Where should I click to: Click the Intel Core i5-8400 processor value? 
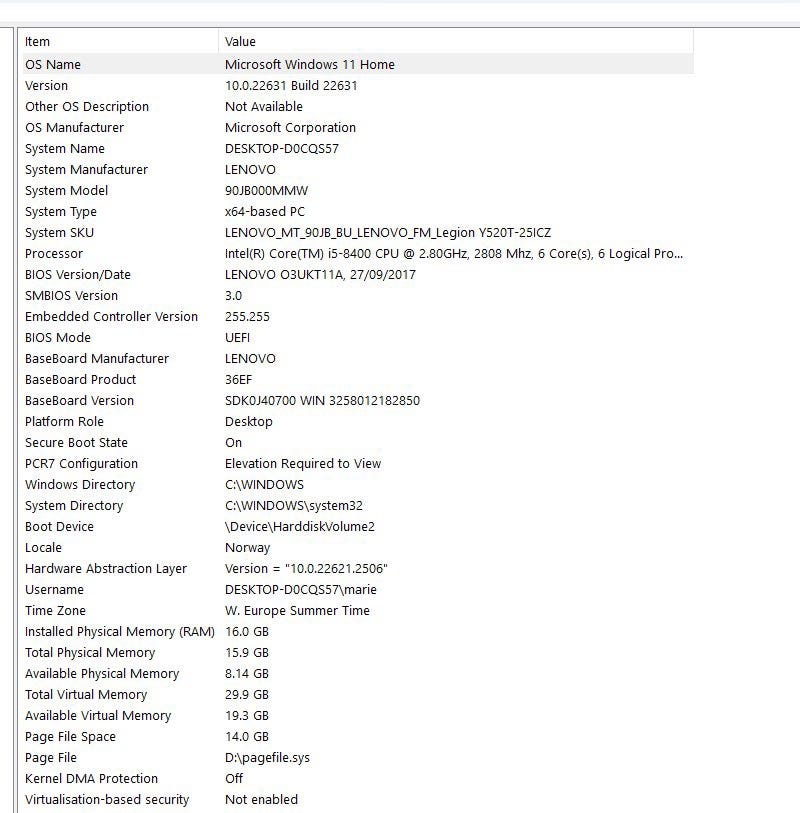coord(454,254)
